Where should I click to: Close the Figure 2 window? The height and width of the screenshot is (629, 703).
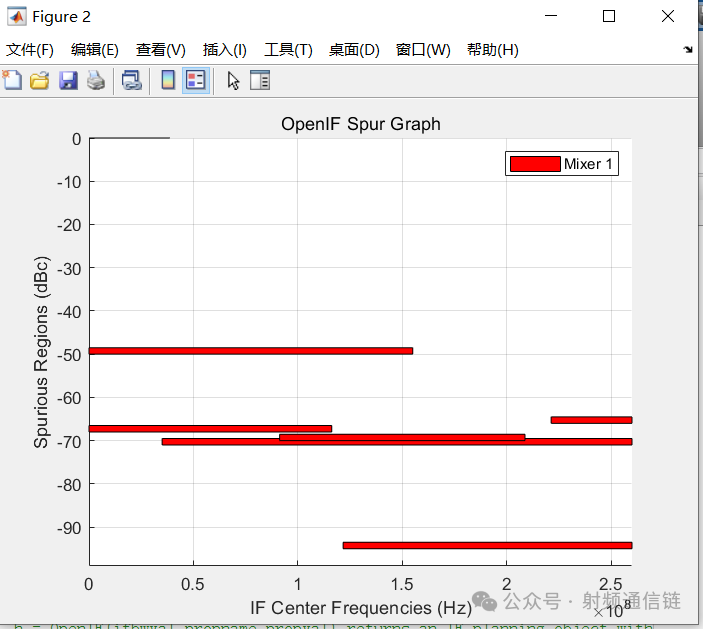click(668, 16)
